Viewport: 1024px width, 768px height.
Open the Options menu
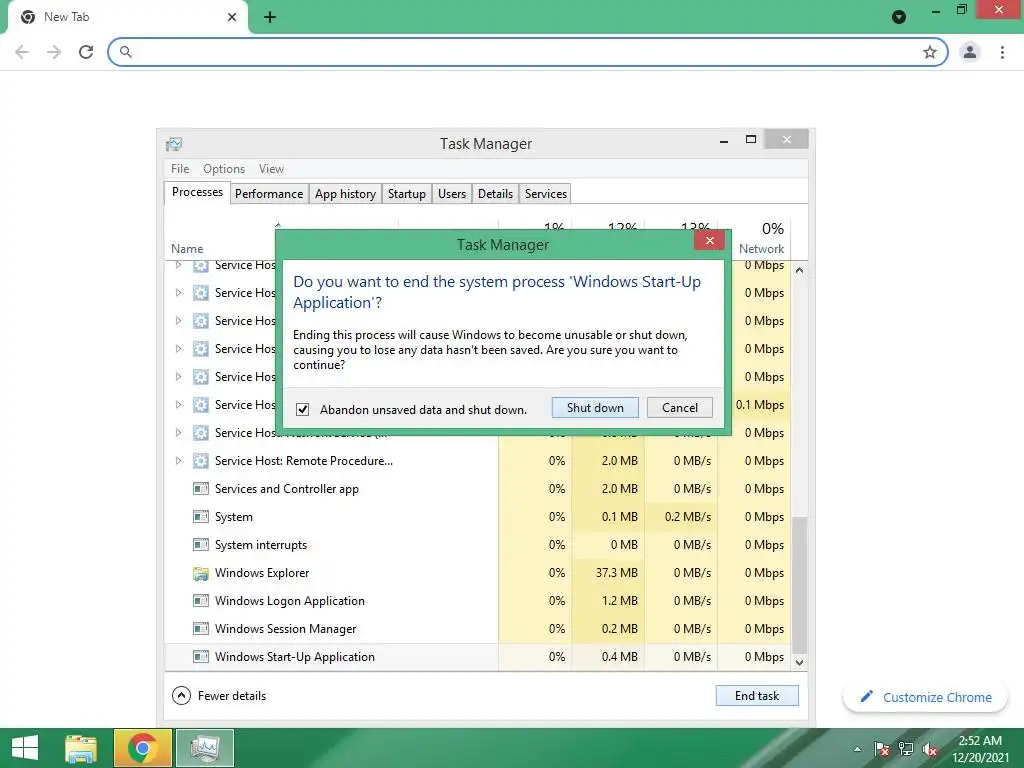[x=224, y=169]
